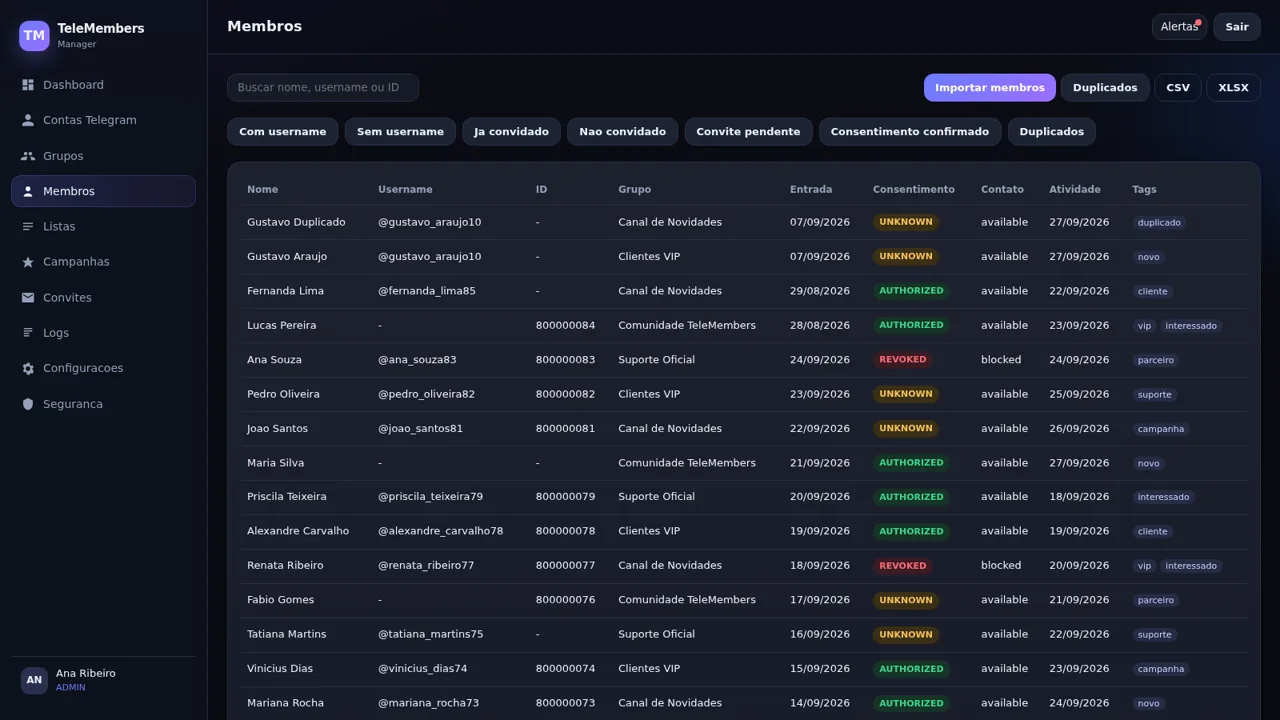Viewport: 1280px width, 720px height.
Task: Click the vip tag in Renata Ribeiro row
Action: 1144,566
